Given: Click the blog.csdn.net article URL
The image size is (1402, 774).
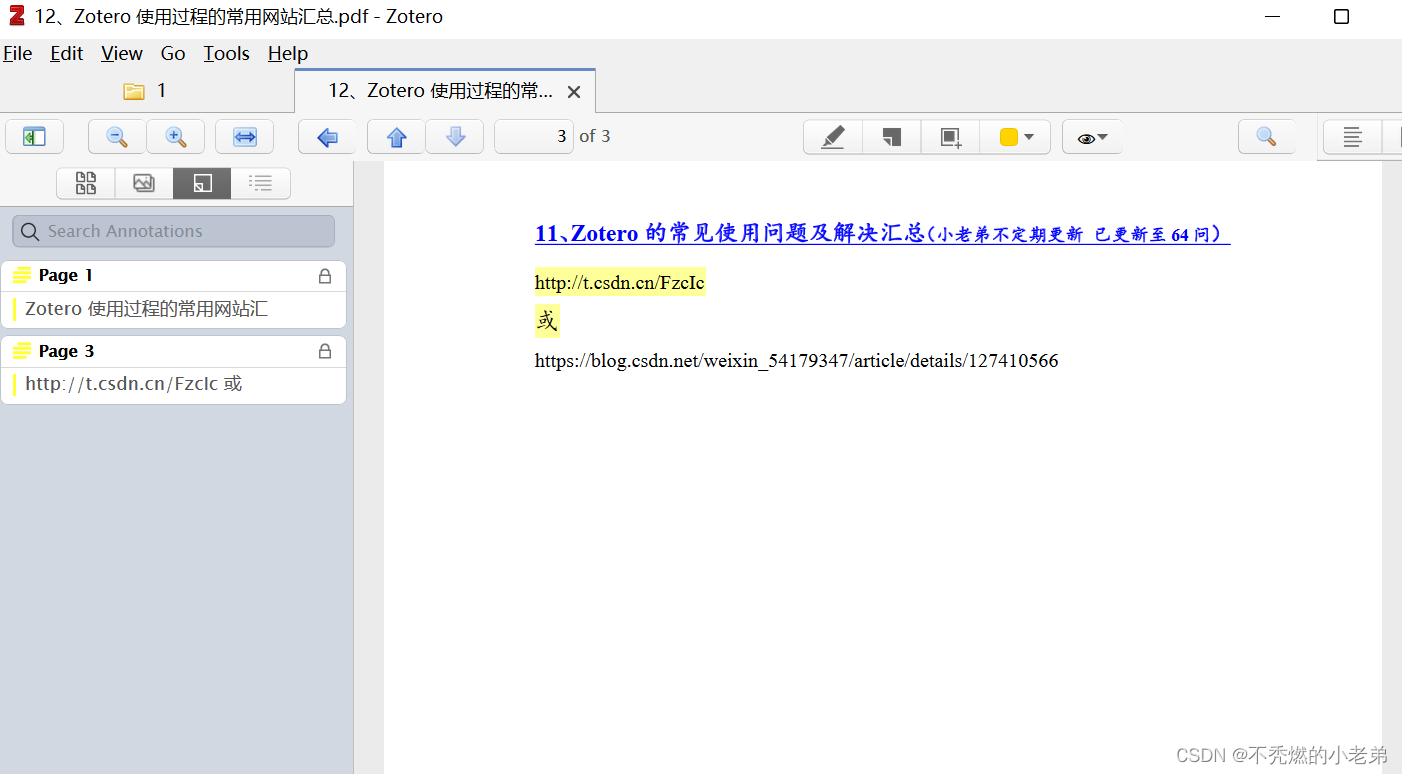Looking at the screenshot, I should click(x=796, y=361).
